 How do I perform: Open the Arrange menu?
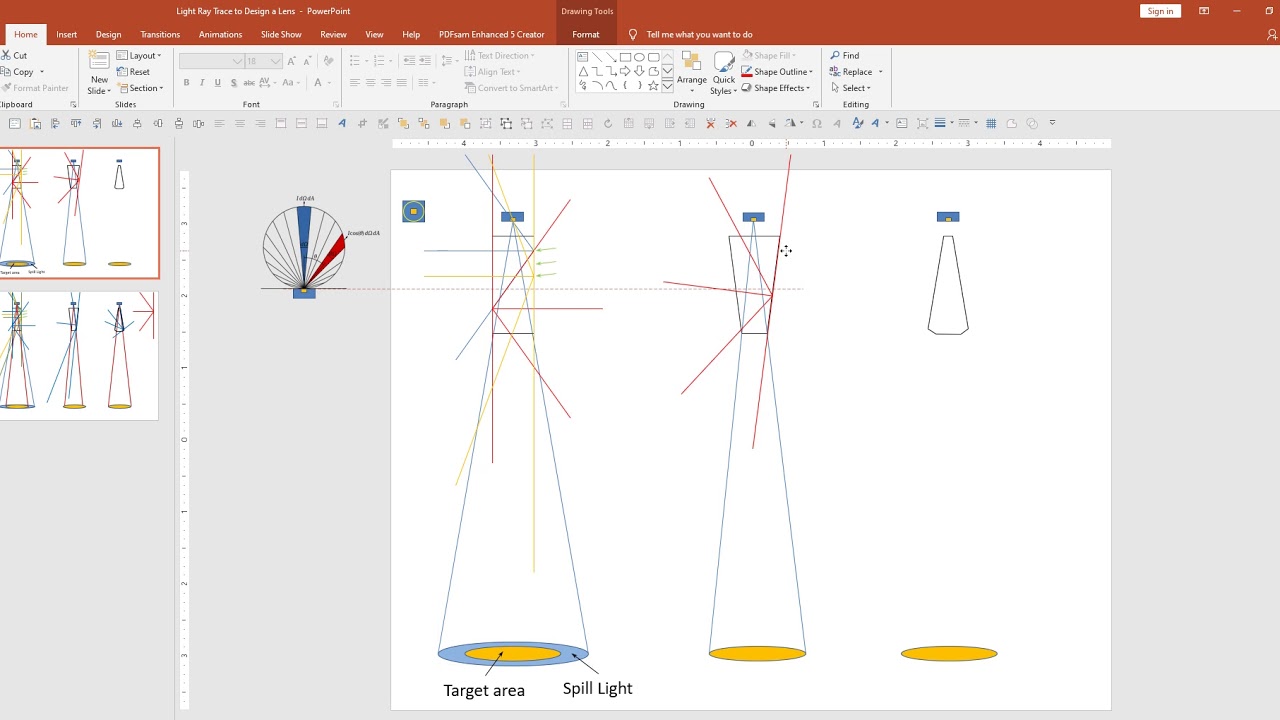(691, 72)
